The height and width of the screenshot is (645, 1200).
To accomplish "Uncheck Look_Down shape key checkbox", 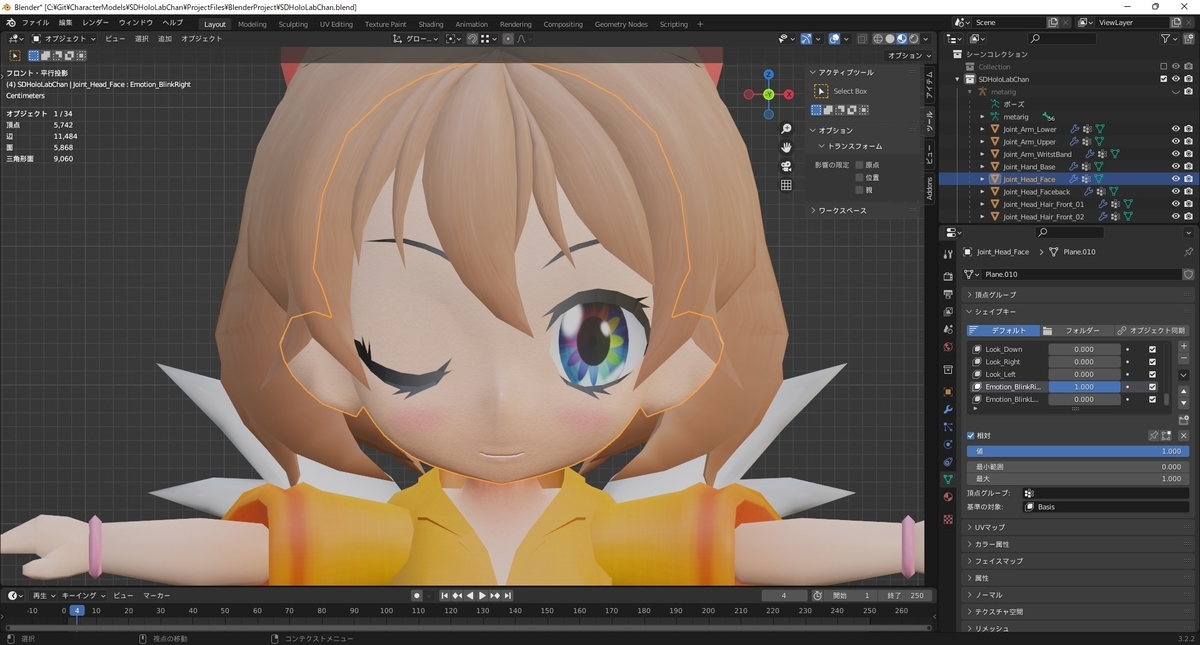I will [1153, 349].
